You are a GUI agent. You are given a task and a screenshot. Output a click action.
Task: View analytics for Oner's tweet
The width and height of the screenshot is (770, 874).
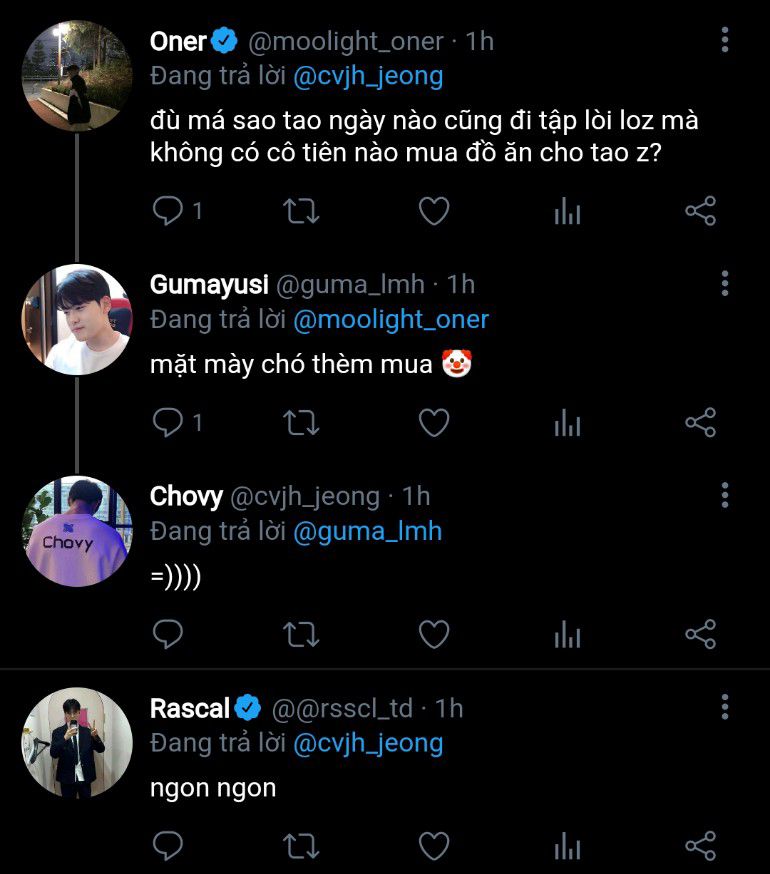[x=567, y=211]
